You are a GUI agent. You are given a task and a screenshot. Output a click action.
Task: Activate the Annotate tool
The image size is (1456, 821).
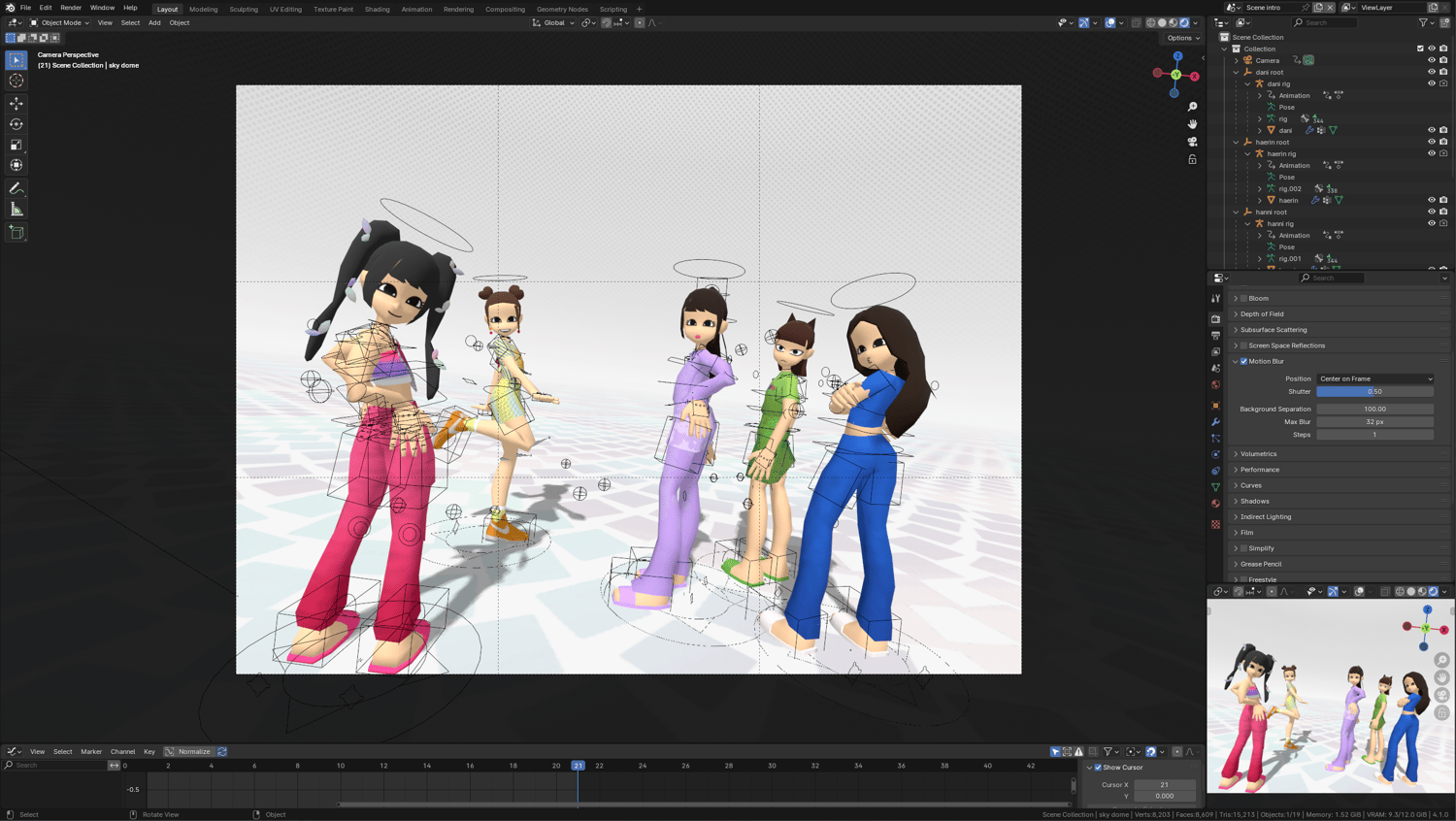tap(17, 188)
